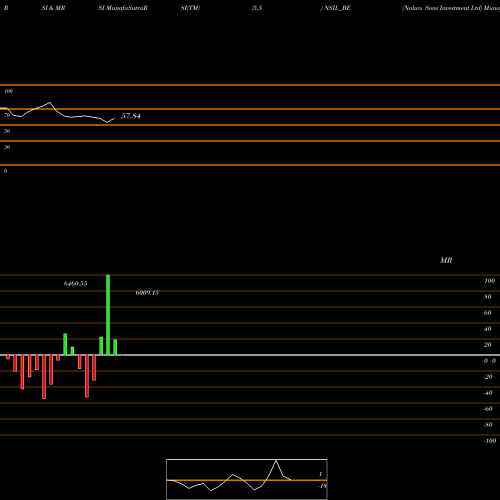Viewport: 500px width, 500px height.
Task: Click the NSIL_BE symbol text in header
Action: coord(337,8)
